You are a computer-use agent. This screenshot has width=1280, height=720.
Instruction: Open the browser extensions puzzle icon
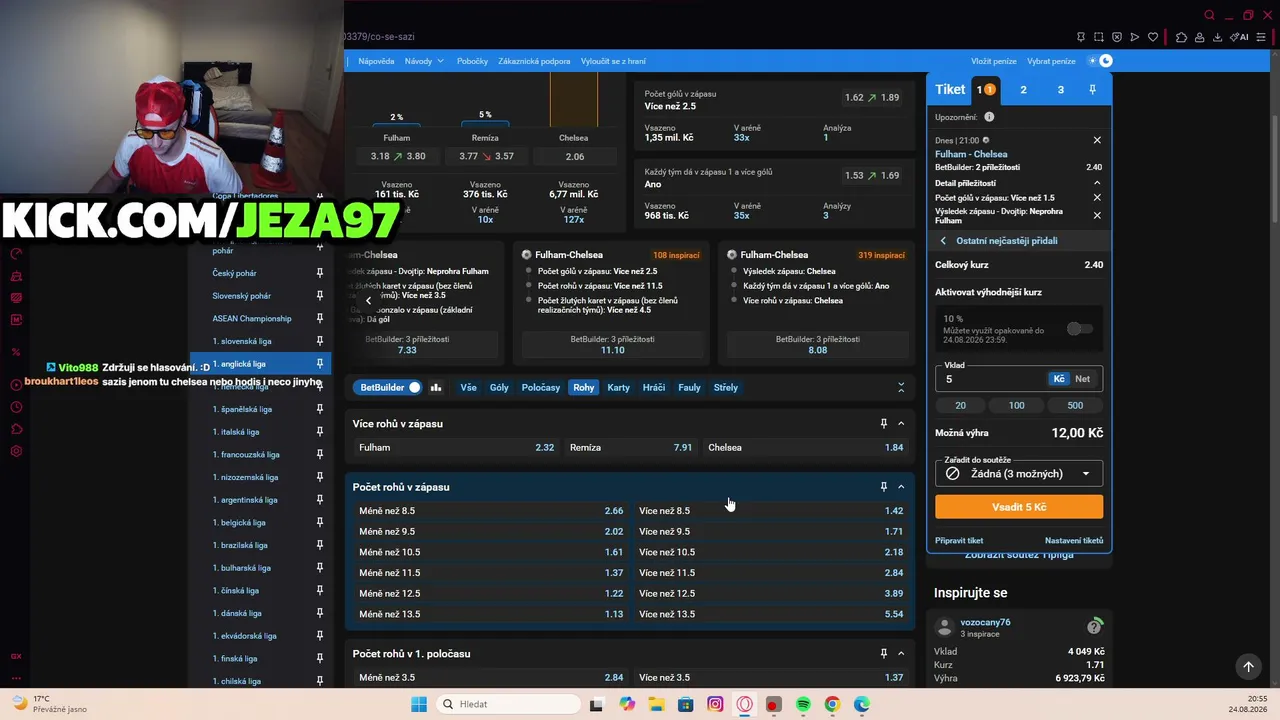(1181, 37)
